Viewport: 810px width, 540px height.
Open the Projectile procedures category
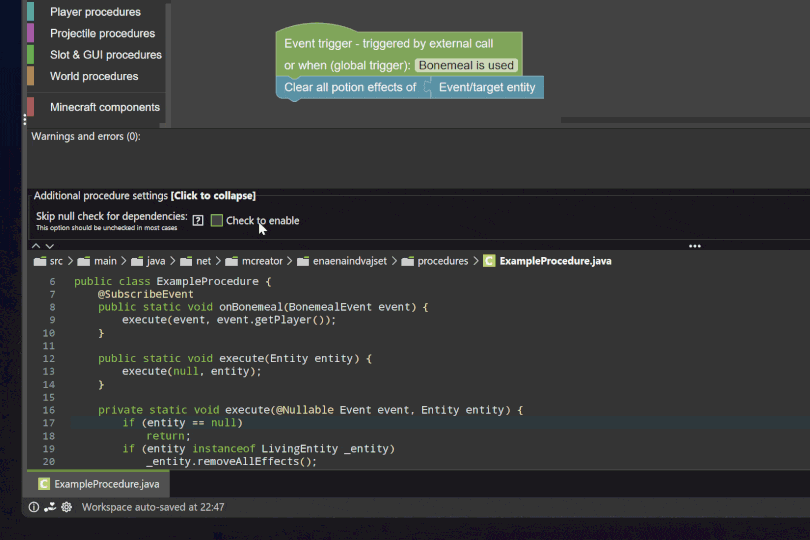102,34
